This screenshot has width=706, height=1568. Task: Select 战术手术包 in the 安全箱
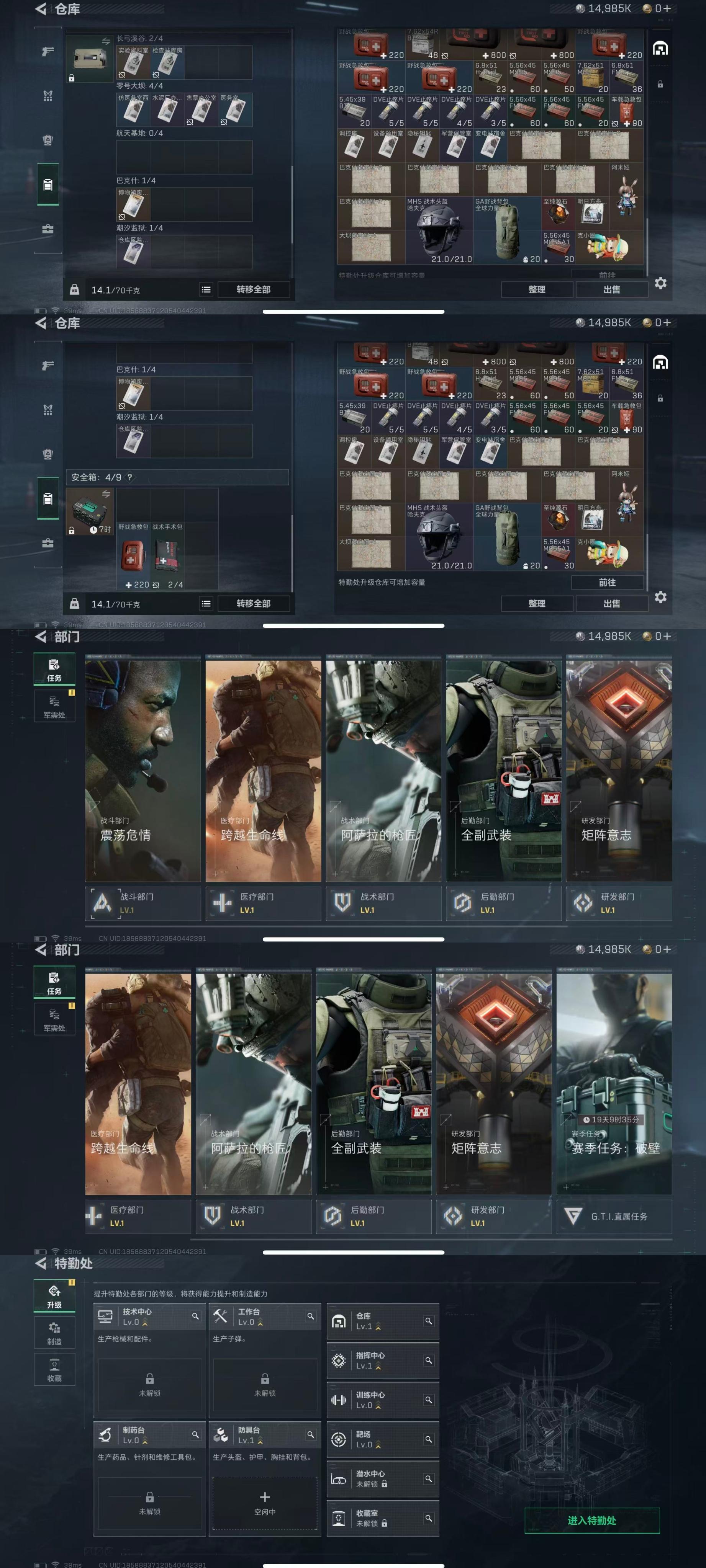(167, 556)
